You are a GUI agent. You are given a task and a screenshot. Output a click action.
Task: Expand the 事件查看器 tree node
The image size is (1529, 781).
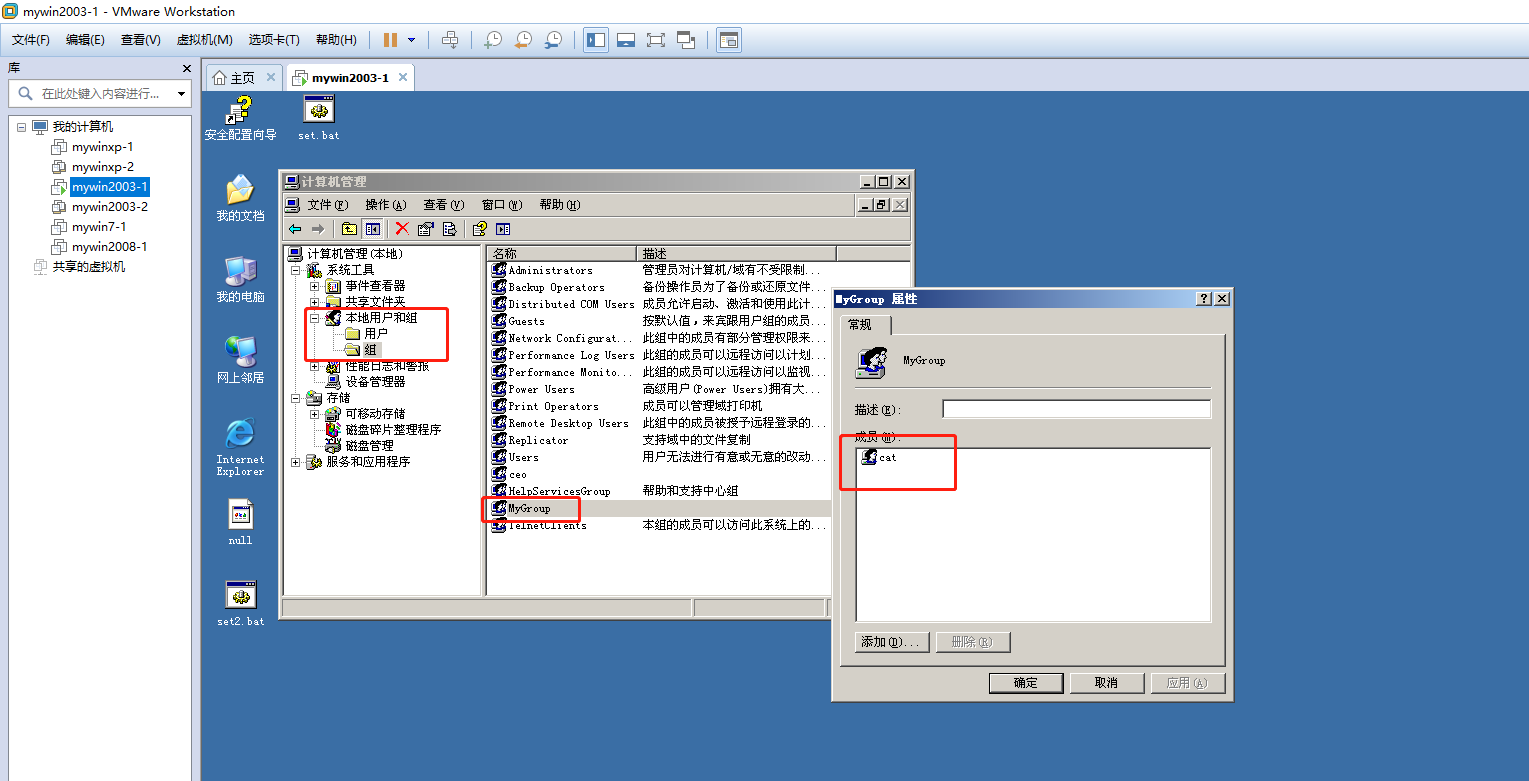pyautogui.click(x=314, y=286)
